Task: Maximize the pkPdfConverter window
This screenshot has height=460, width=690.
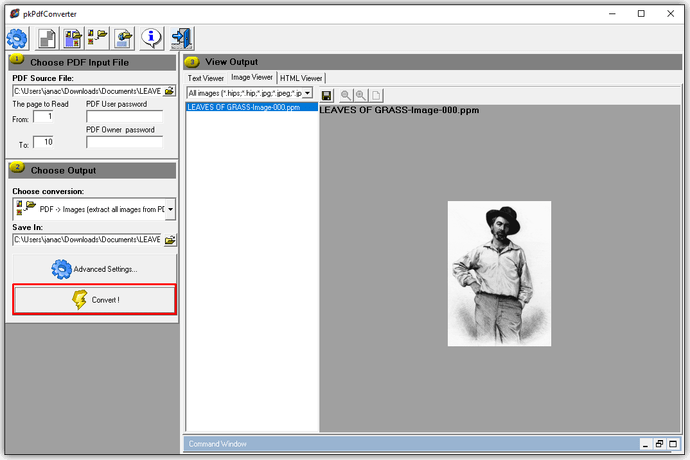Action: point(641,14)
